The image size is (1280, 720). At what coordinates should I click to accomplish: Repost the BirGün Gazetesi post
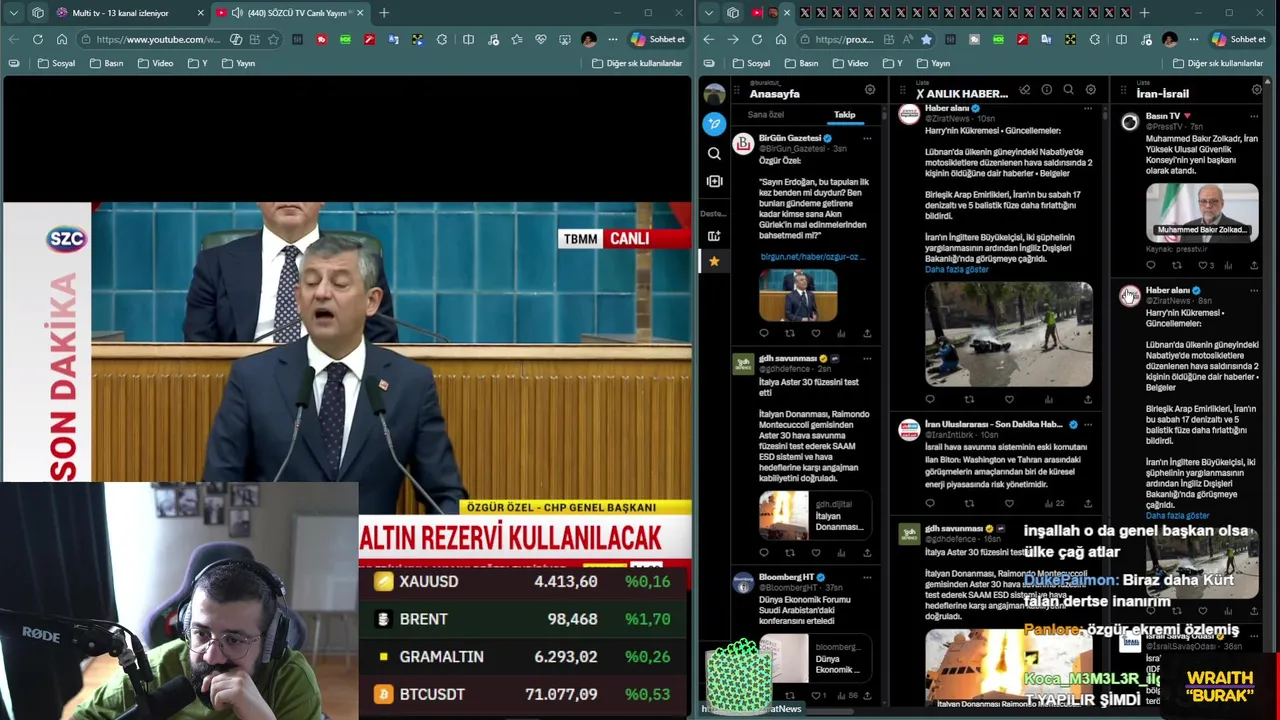coord(790,333)
